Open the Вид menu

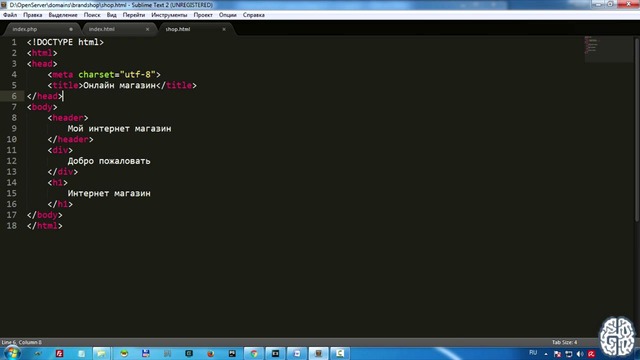(111, 15)
